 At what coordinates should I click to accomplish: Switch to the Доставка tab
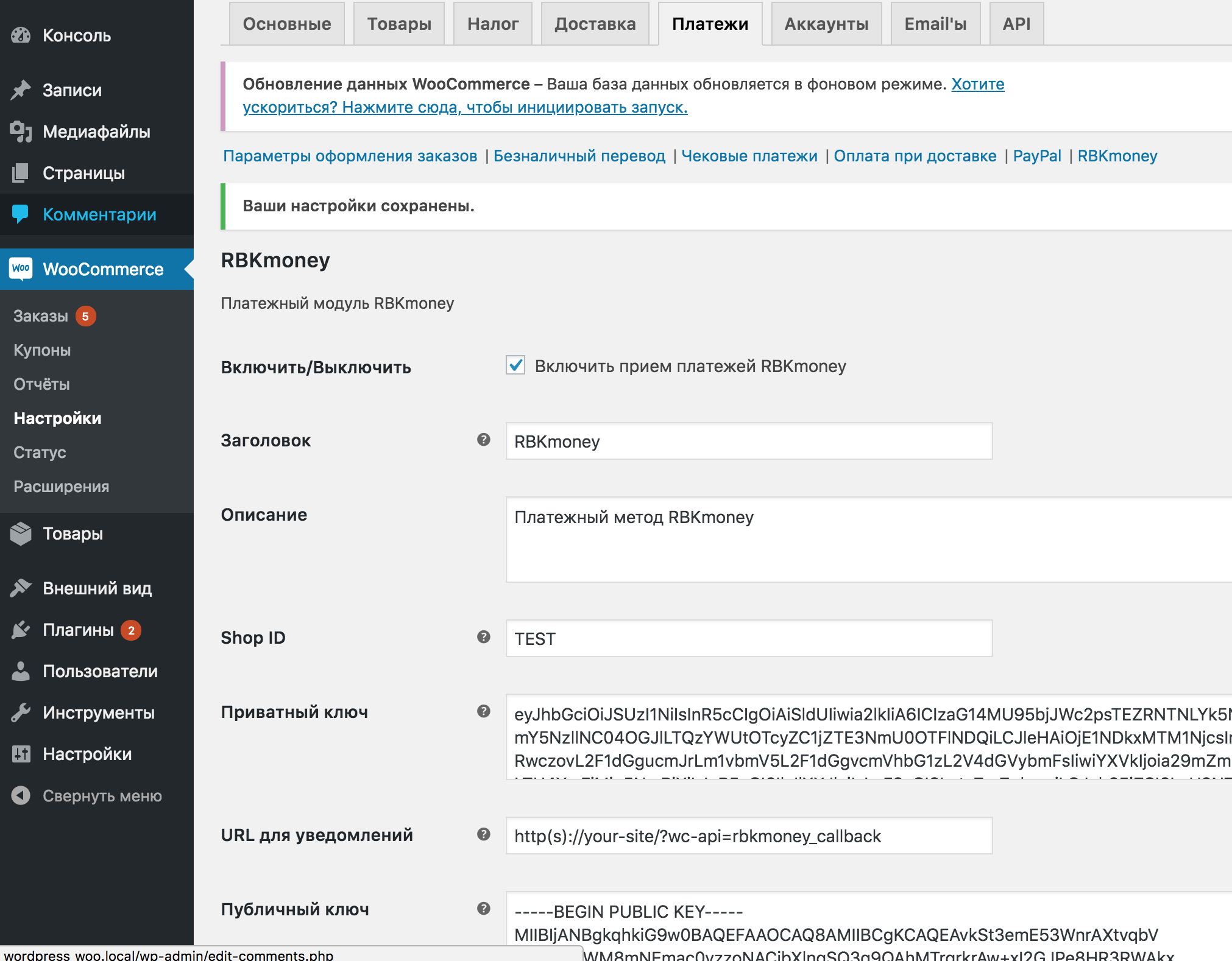click(x=595, y=24)
